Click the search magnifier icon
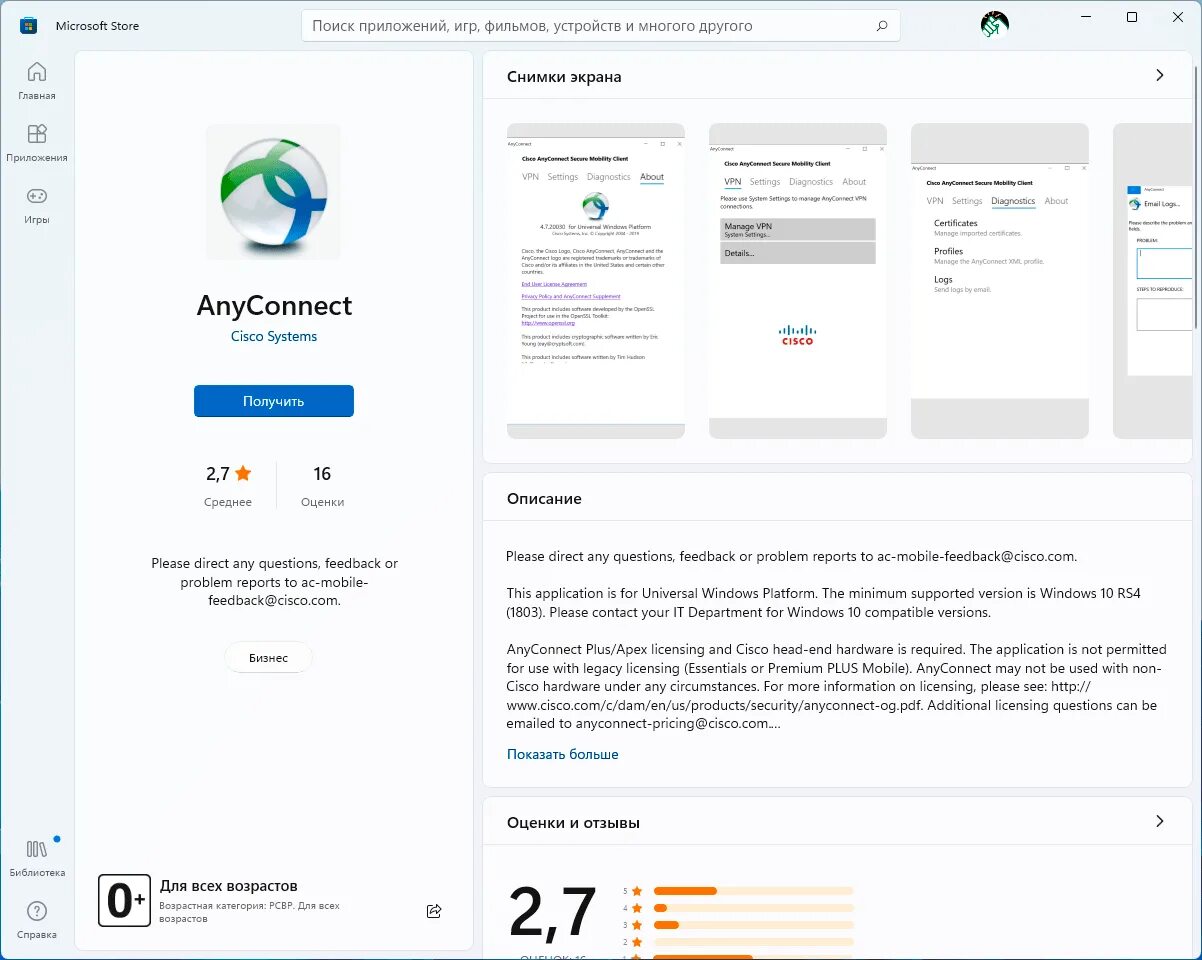 (881, 26)
